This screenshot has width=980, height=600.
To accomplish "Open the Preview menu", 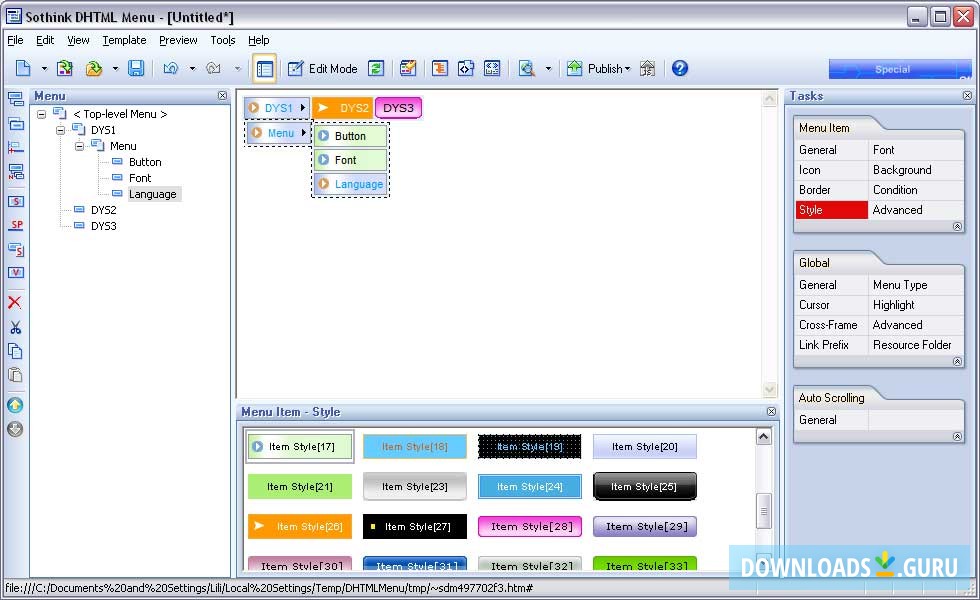I will 178,40.
